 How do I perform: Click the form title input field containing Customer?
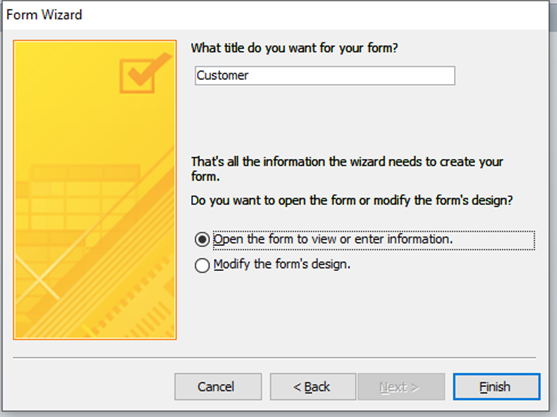coord(325,75)
